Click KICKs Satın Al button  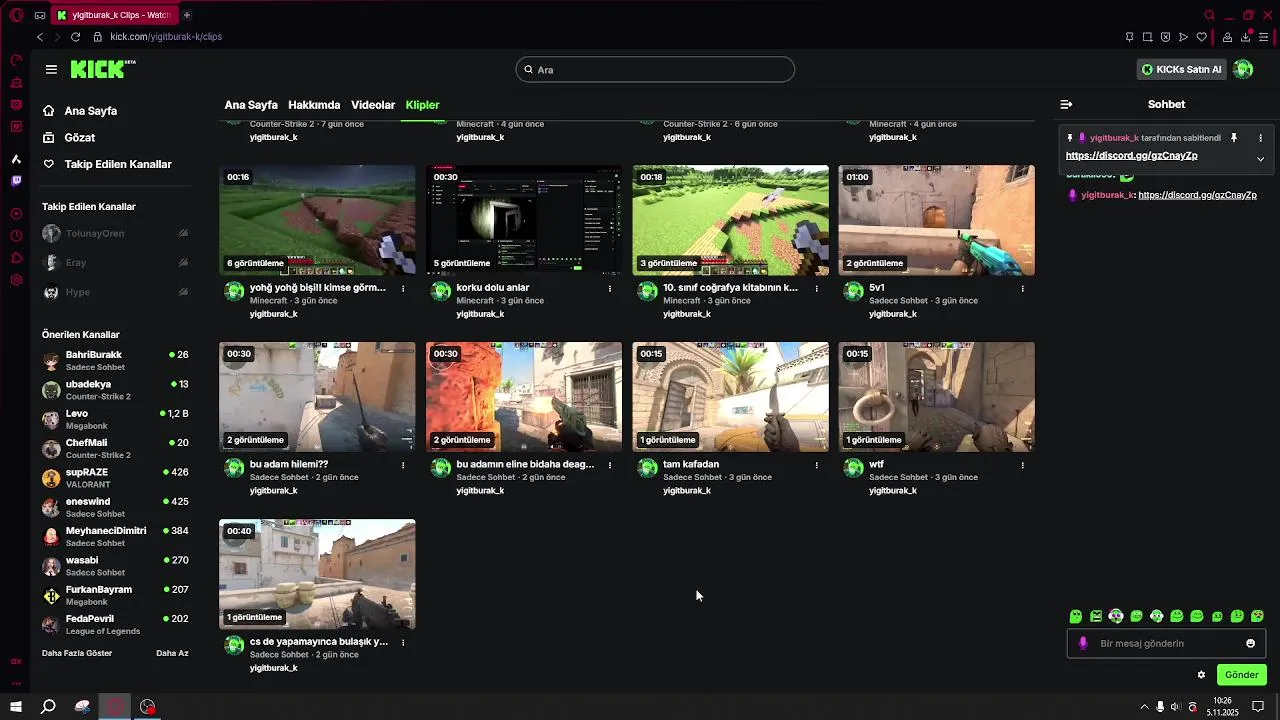pyautogui.click(x=1182, y=69)
